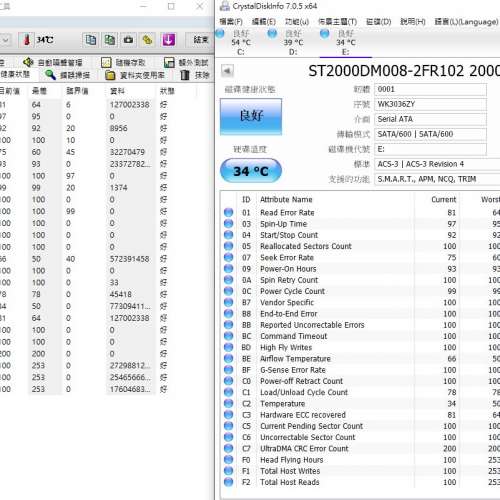Click the 45418 data value in left window
This screenshot has width=500, height=500.
coord(120,294)
